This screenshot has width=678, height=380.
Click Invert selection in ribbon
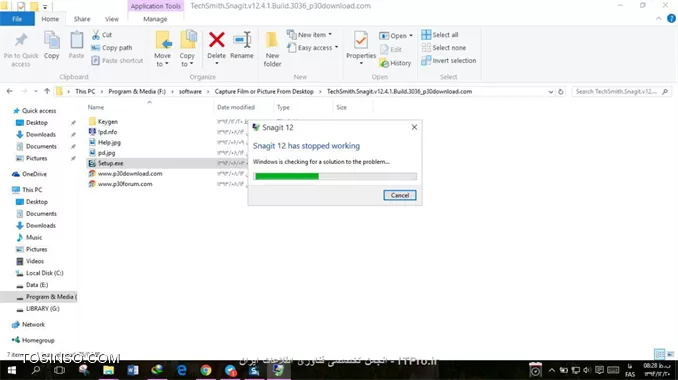click(x=449, y=61)
